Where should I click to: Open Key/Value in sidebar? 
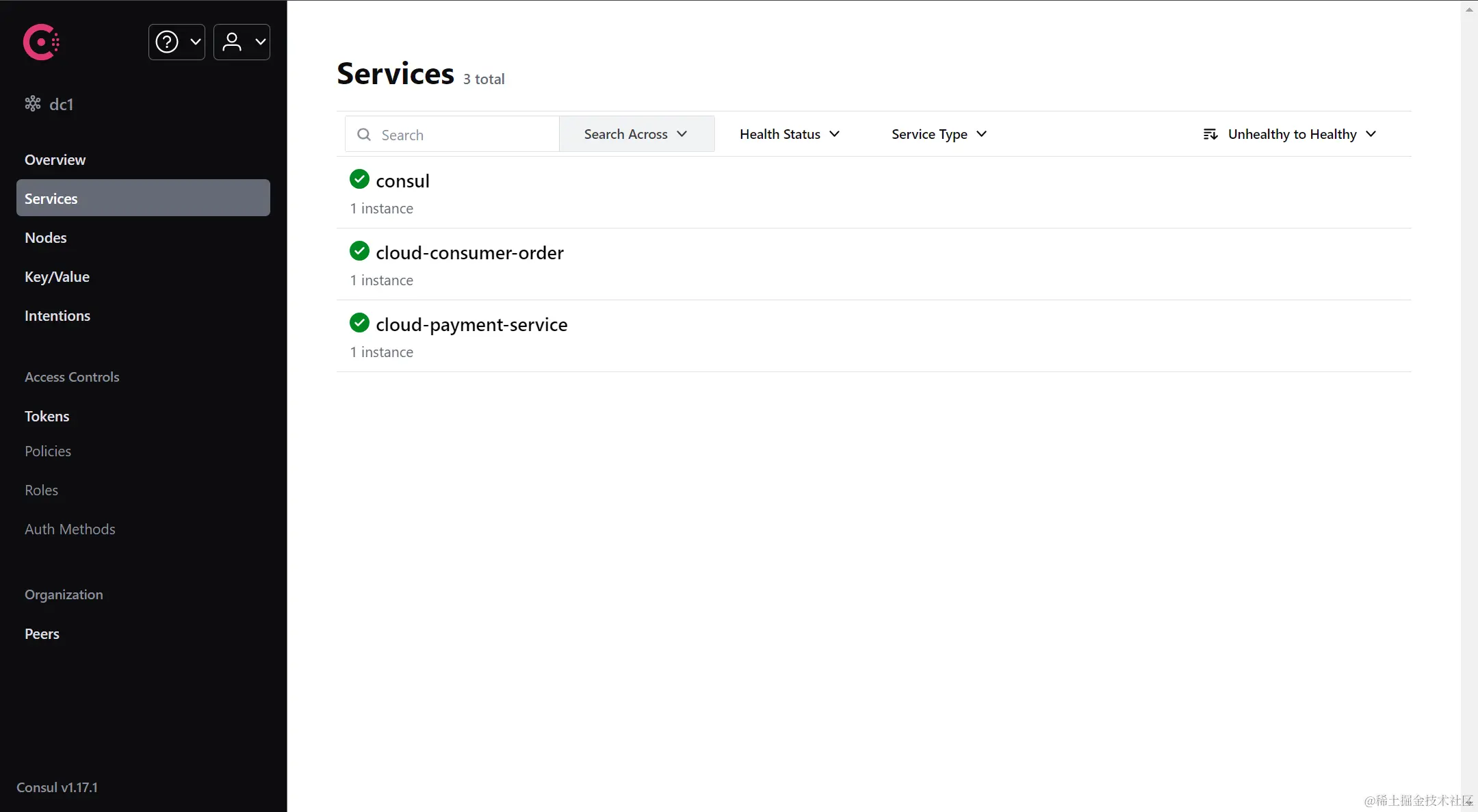click(x=57, y=276)
